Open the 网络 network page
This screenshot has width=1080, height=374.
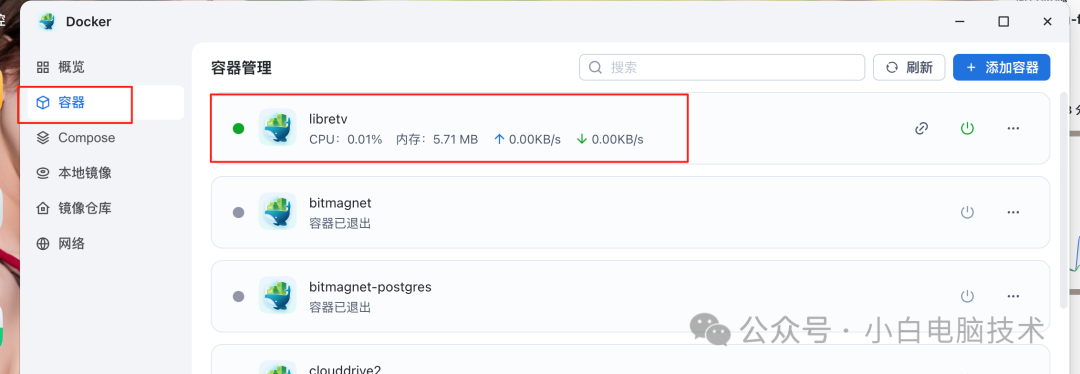[x=105, y=243]
